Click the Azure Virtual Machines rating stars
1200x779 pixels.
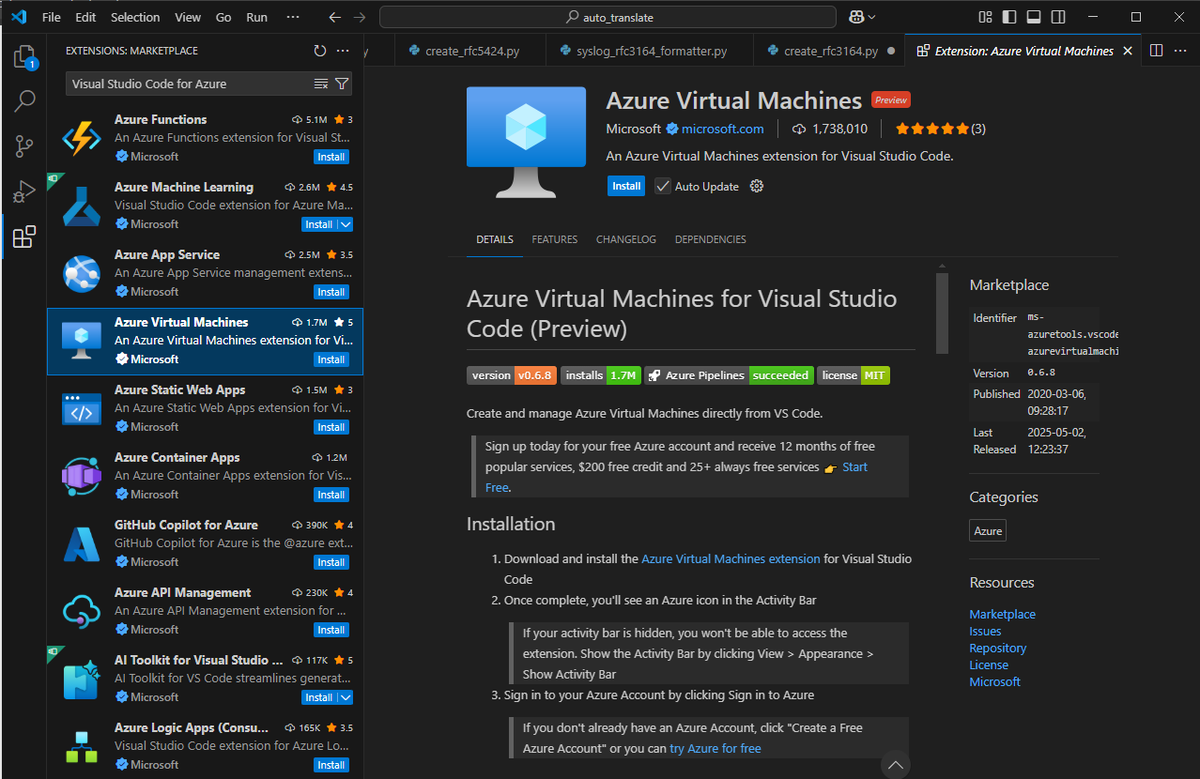(932, 129)
